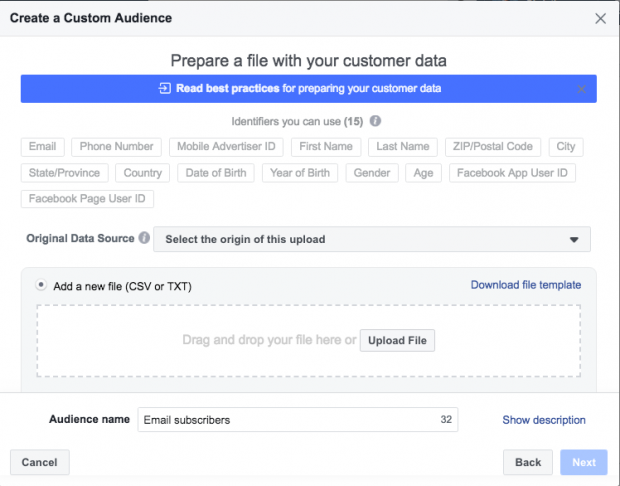
Task: Go Back to the previous step
Action: click(528, 462)
